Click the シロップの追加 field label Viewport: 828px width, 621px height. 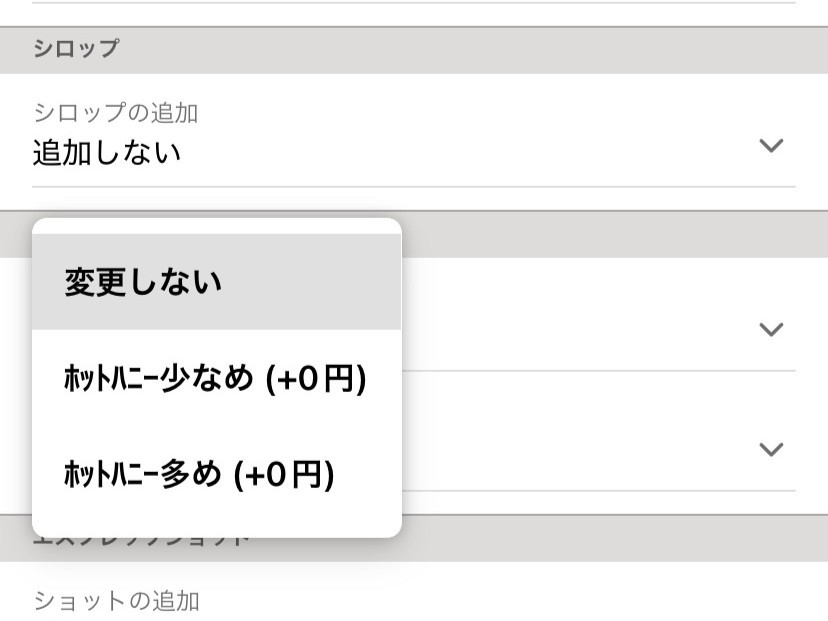tap(116, 113)
